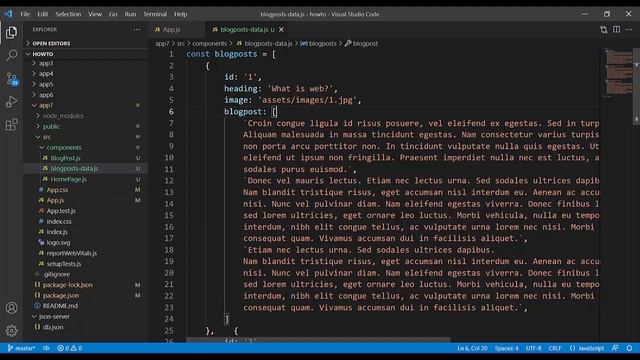
Task: Open changes compare icon in editor toolbar
Action: 604,29
